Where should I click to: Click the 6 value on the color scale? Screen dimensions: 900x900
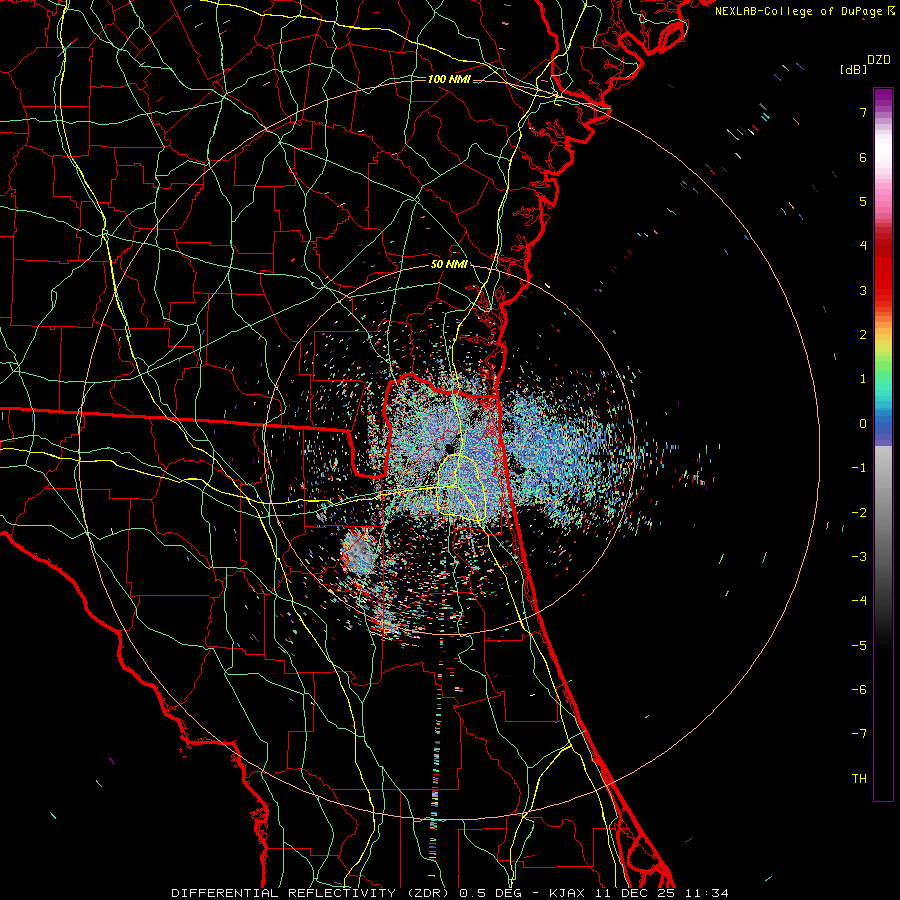point(863,157)
